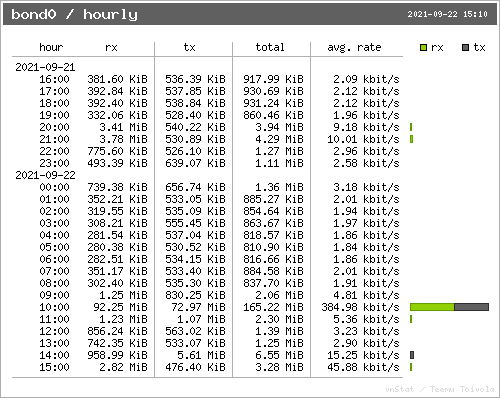This screenshot has height=398, width=500.
Task: Click the 'vnStat / Teemu Toivola' footer text
Action: [440, 389]
